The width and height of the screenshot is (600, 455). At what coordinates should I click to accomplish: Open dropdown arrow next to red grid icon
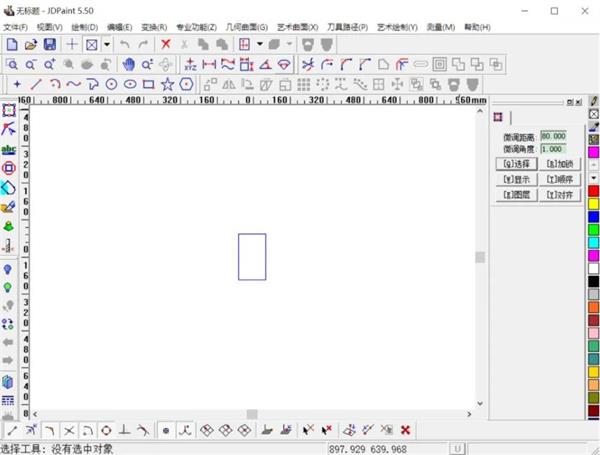coord(260,44)
